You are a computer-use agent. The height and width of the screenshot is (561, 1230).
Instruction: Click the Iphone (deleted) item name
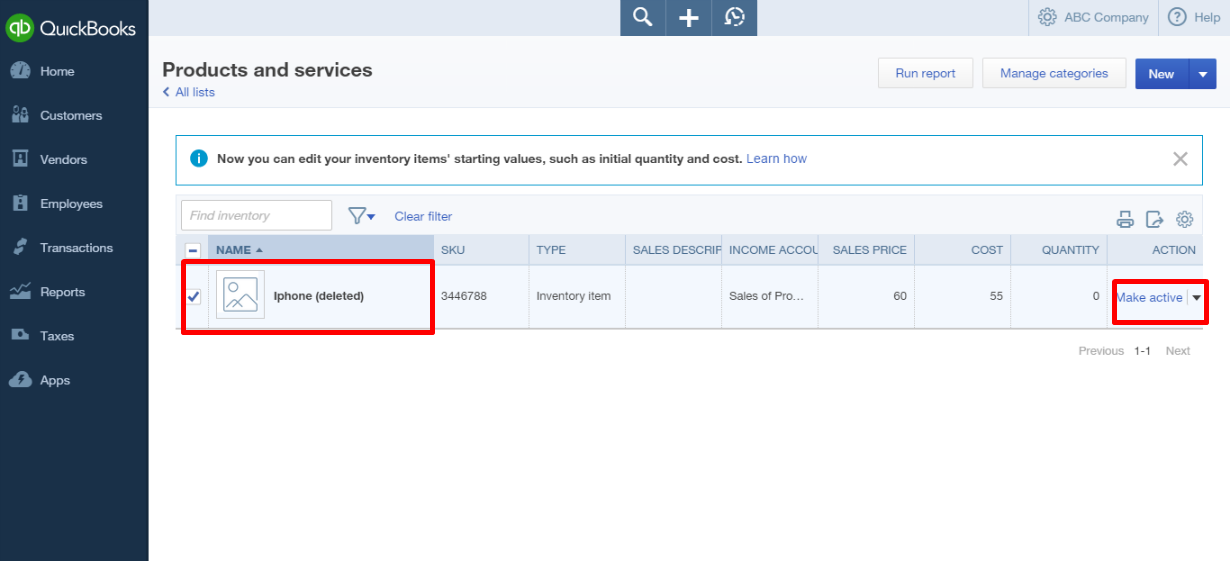pyautogui.click(x=319, y=296)
